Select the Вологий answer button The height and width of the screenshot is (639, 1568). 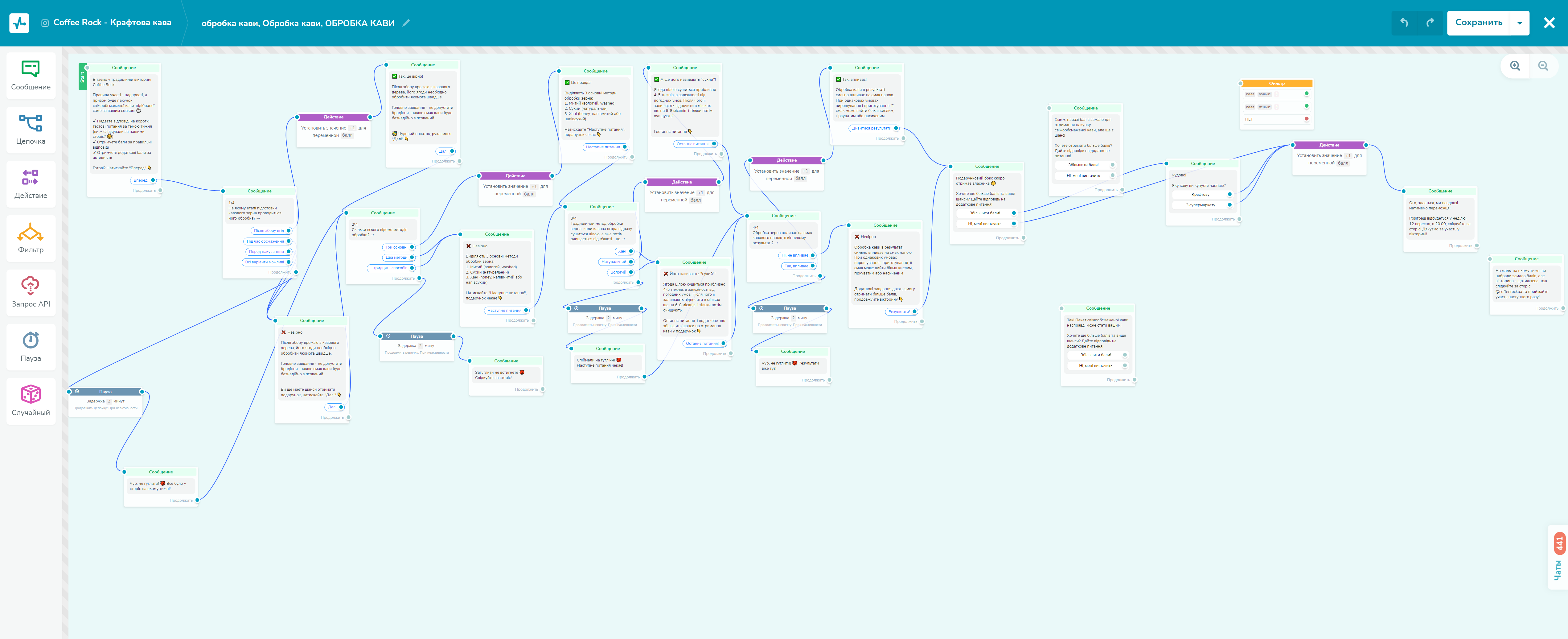[621, 272]
